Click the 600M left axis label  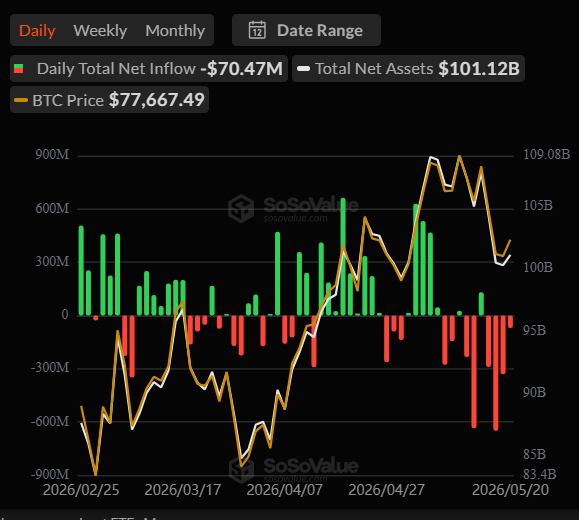(52, 209)
